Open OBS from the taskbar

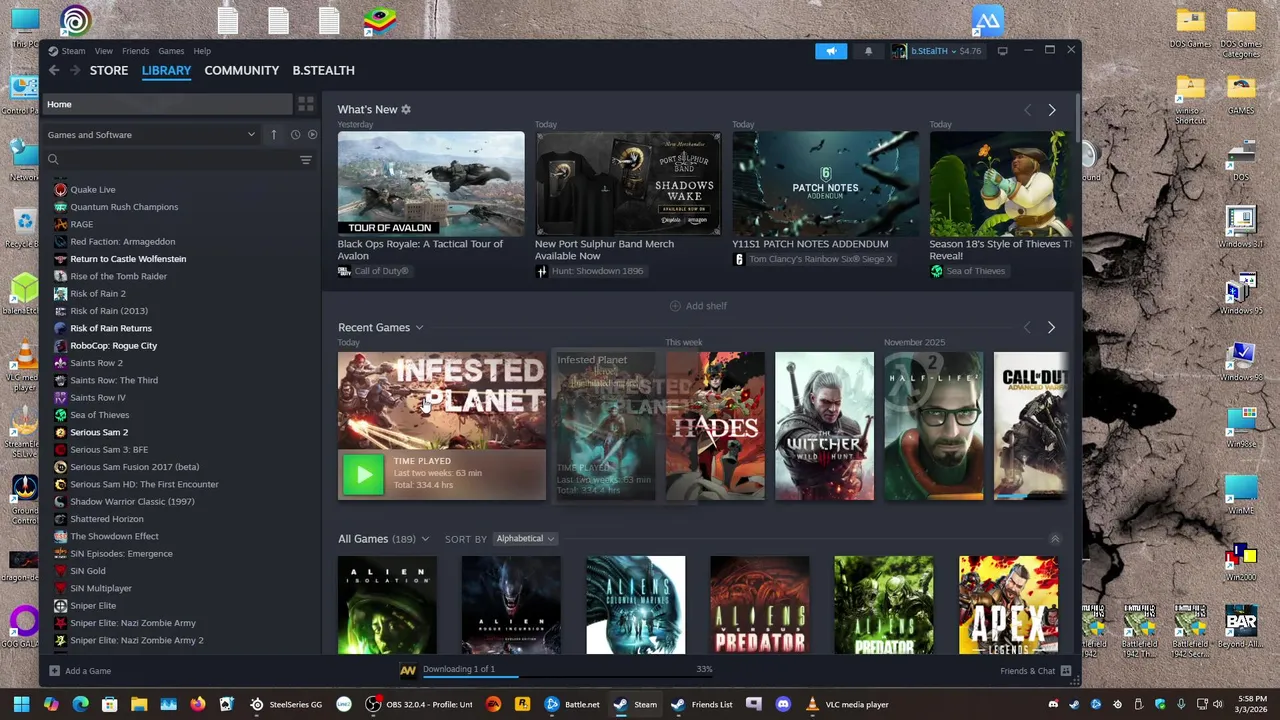pyautogui.click(x=419, y=704)
